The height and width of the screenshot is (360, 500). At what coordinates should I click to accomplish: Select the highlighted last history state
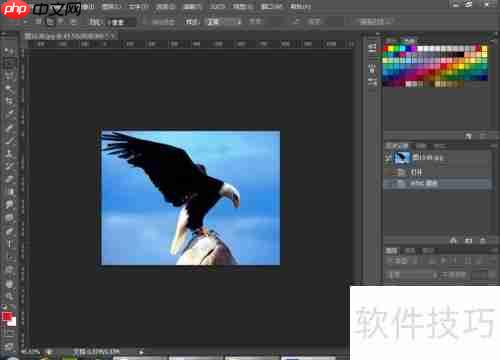(x=437, y=183)
